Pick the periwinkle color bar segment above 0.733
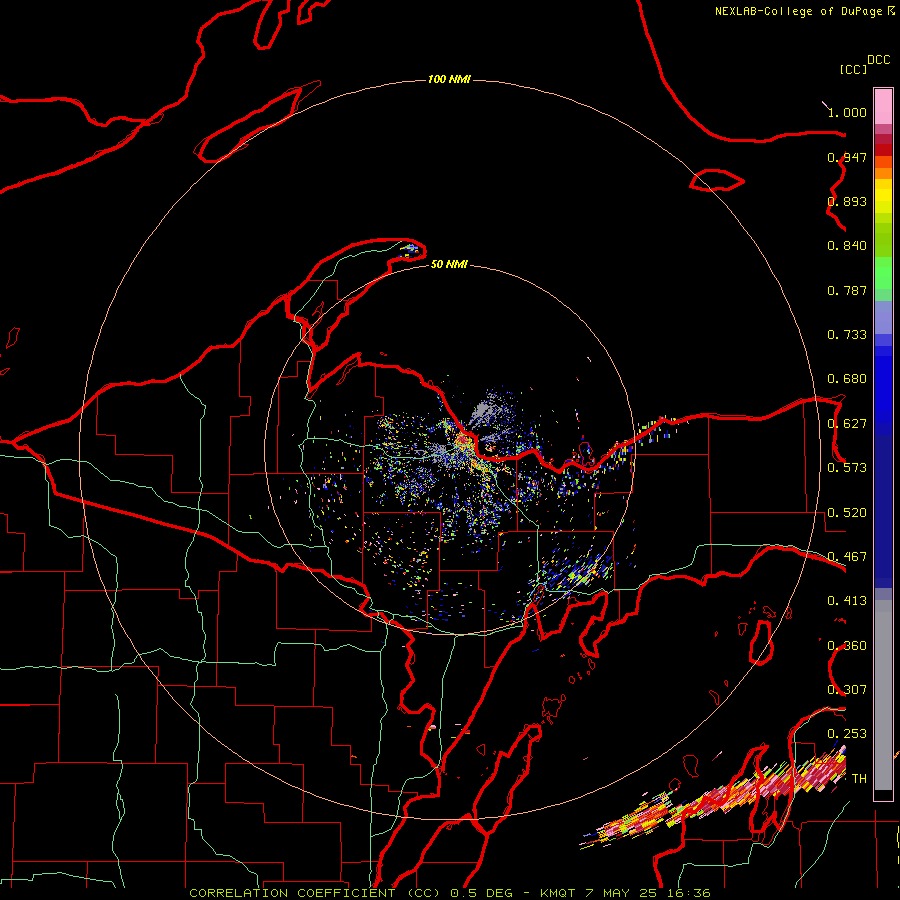The width and height of the screenshot is (900, 900). (883, 317)
